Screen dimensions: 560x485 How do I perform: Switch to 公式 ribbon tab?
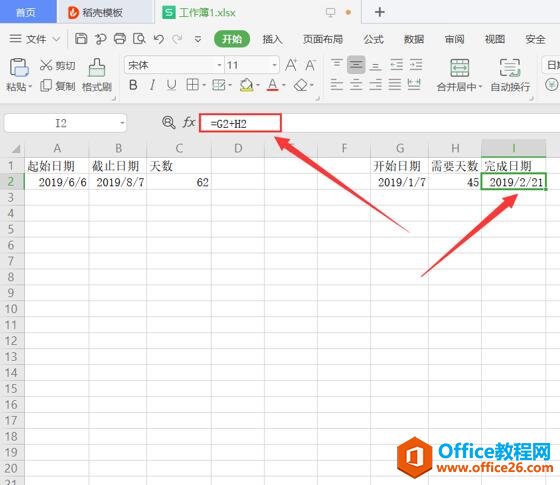(x=374, y=39)
